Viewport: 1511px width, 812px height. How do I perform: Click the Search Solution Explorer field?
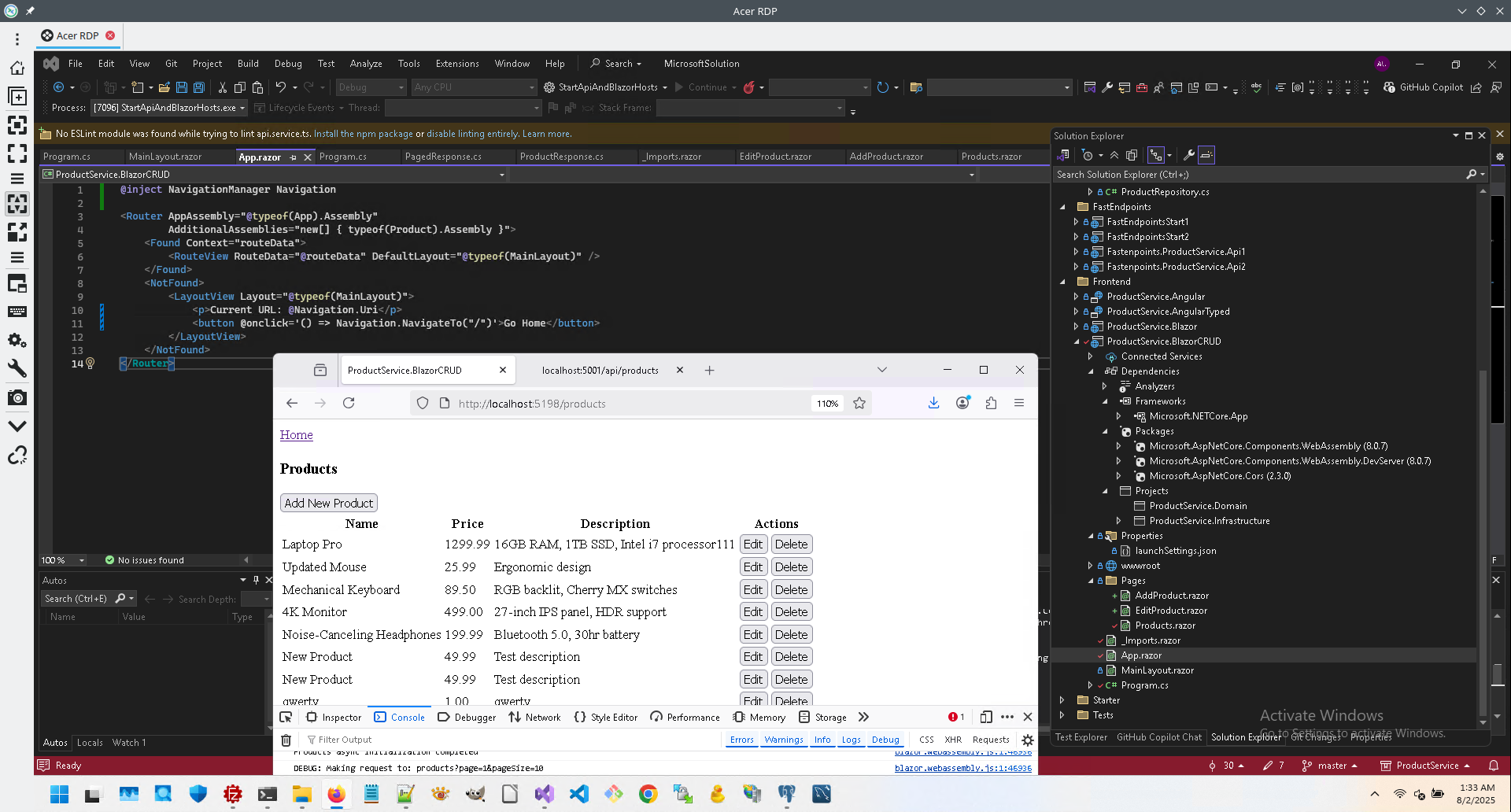(1269, 175)
